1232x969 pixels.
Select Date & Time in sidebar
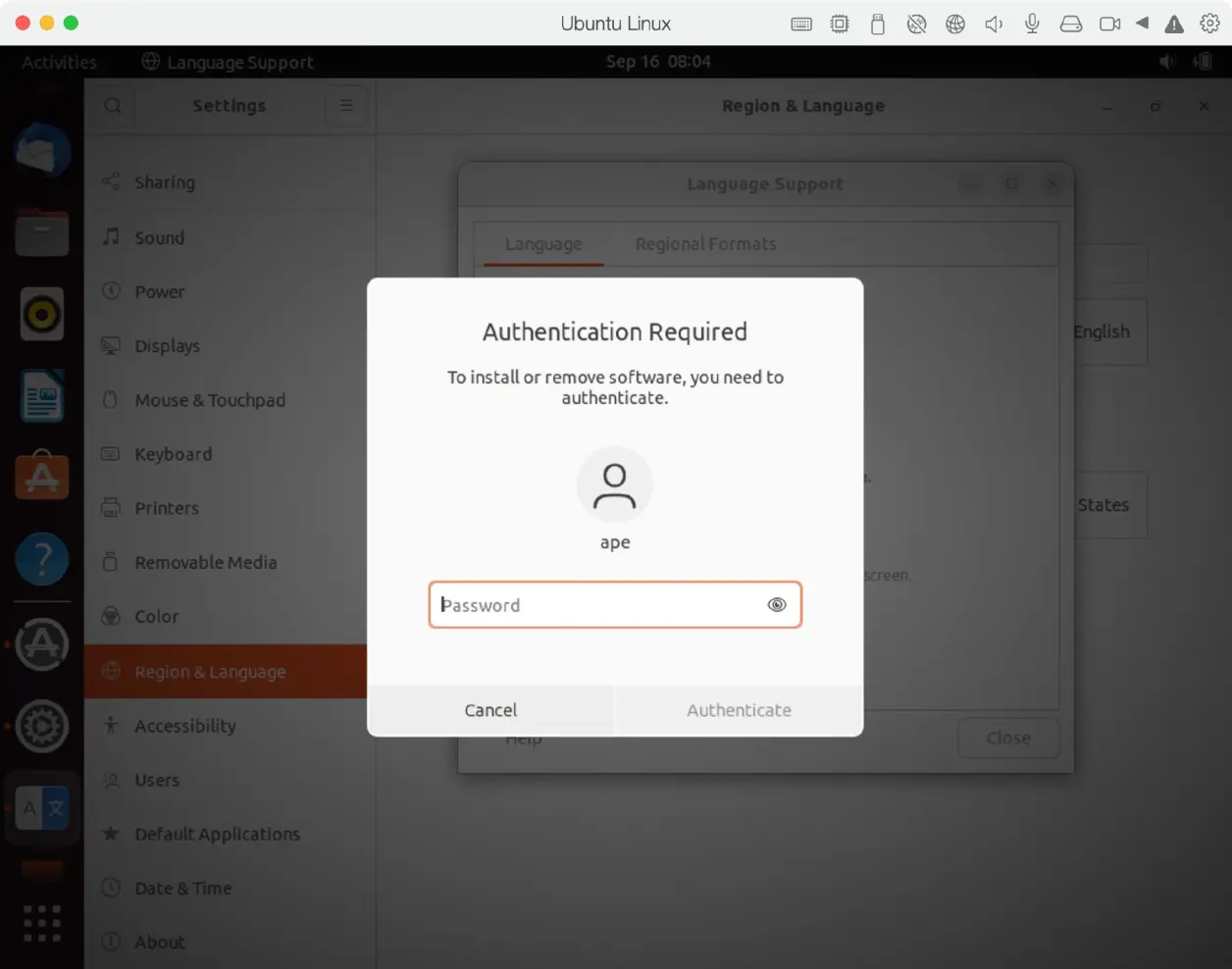tap(230, 888)
